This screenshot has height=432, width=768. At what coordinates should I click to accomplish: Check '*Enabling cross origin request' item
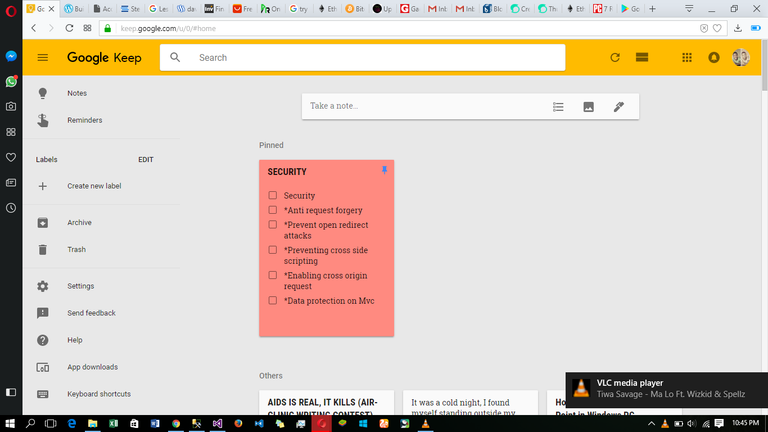pos(273,275)
